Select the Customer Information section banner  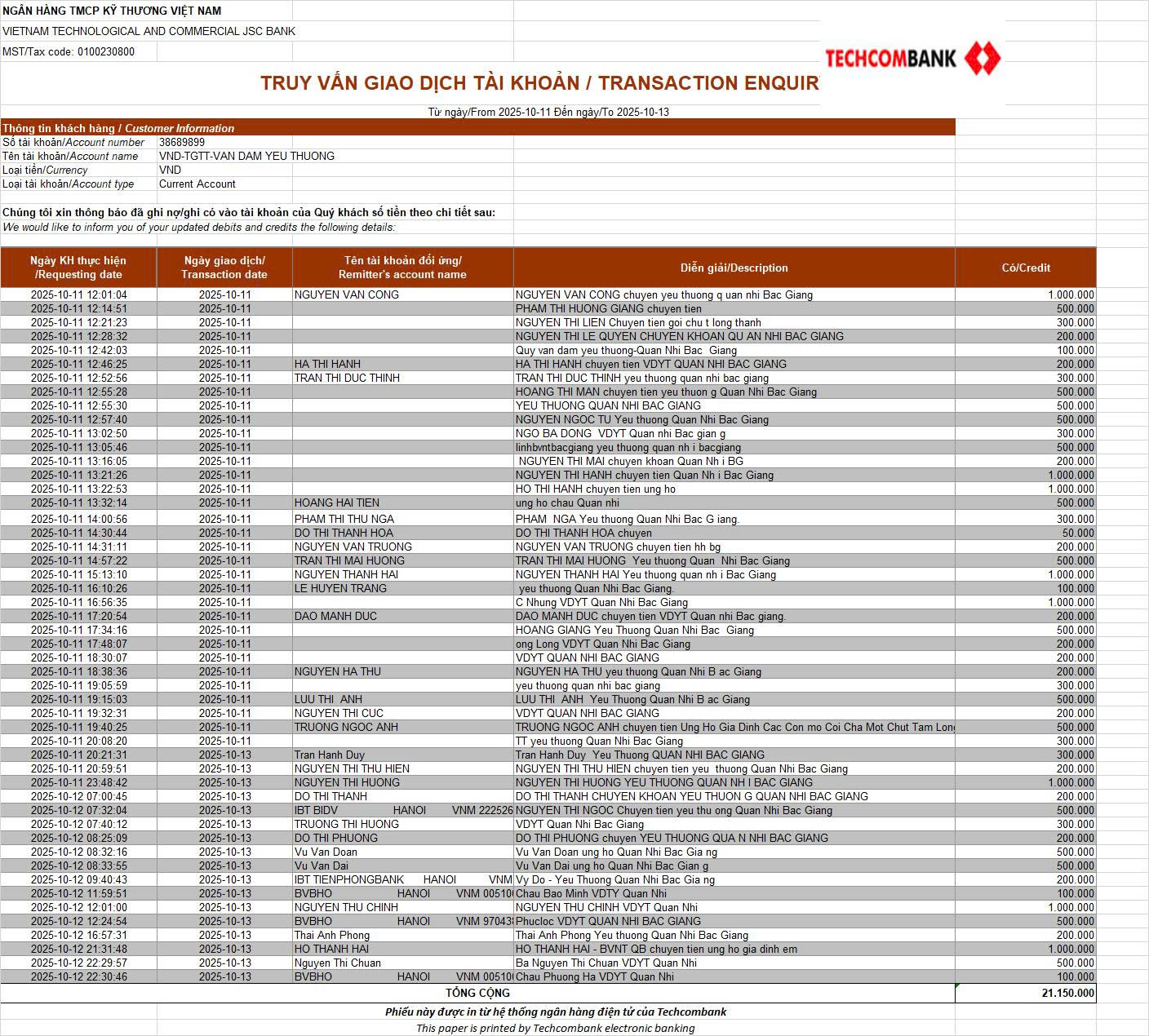pos(118,128)
